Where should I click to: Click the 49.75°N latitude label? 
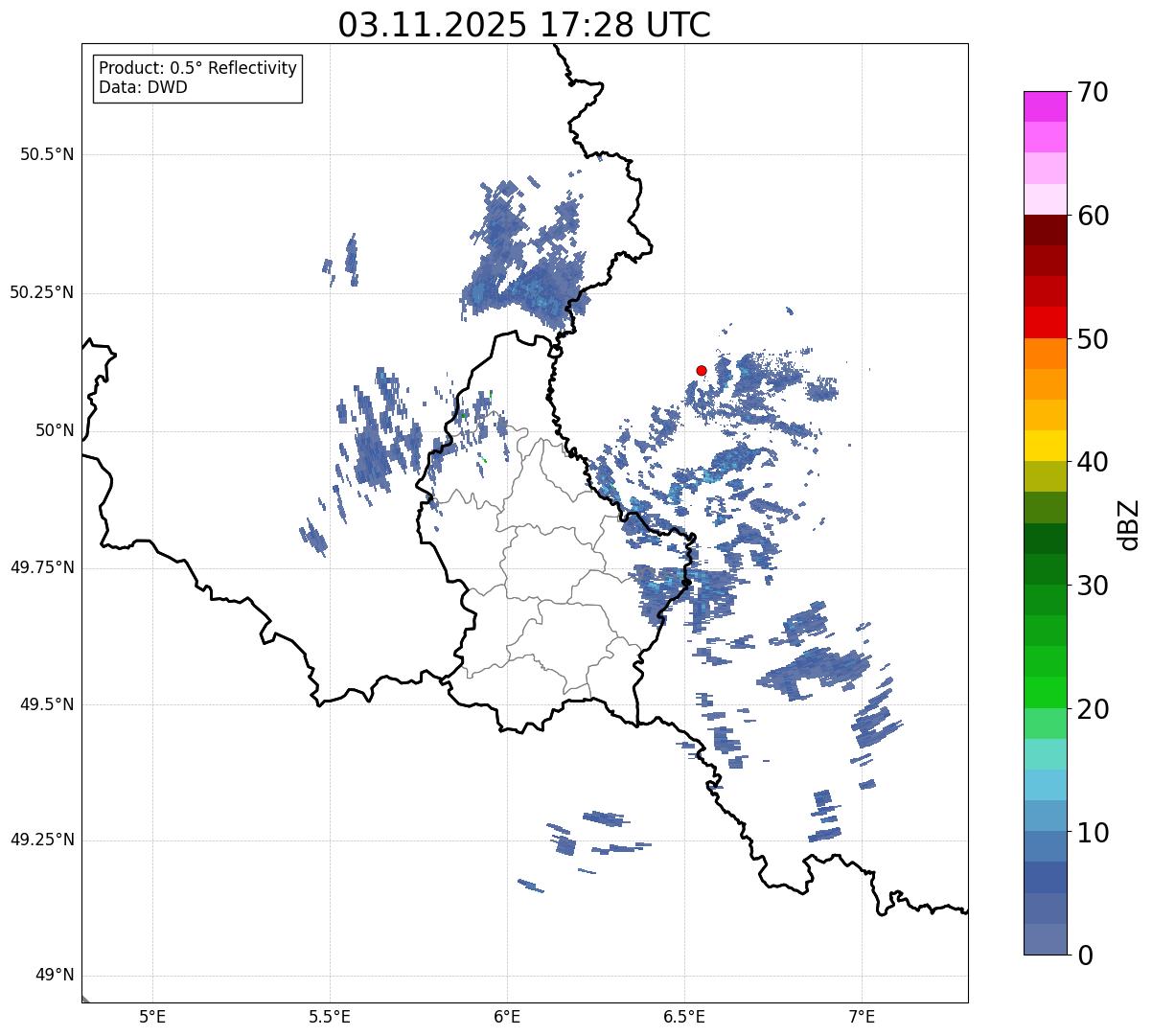42,567
